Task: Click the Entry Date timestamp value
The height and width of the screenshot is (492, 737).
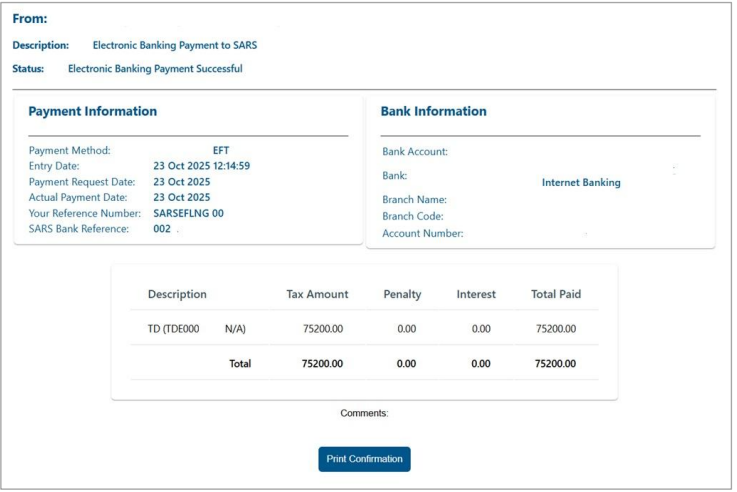Action: [x=201, y=166]
